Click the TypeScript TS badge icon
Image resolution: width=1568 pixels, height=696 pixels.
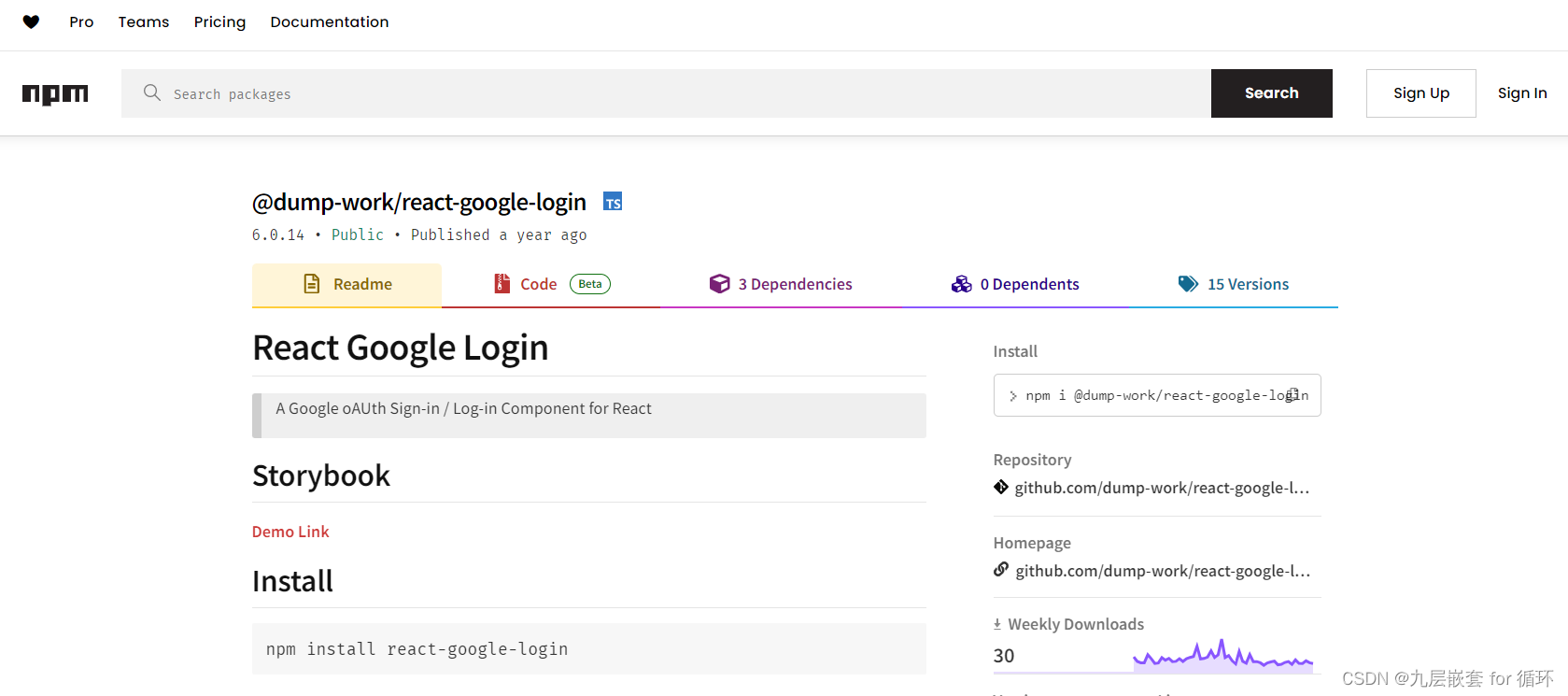[613, 202]
